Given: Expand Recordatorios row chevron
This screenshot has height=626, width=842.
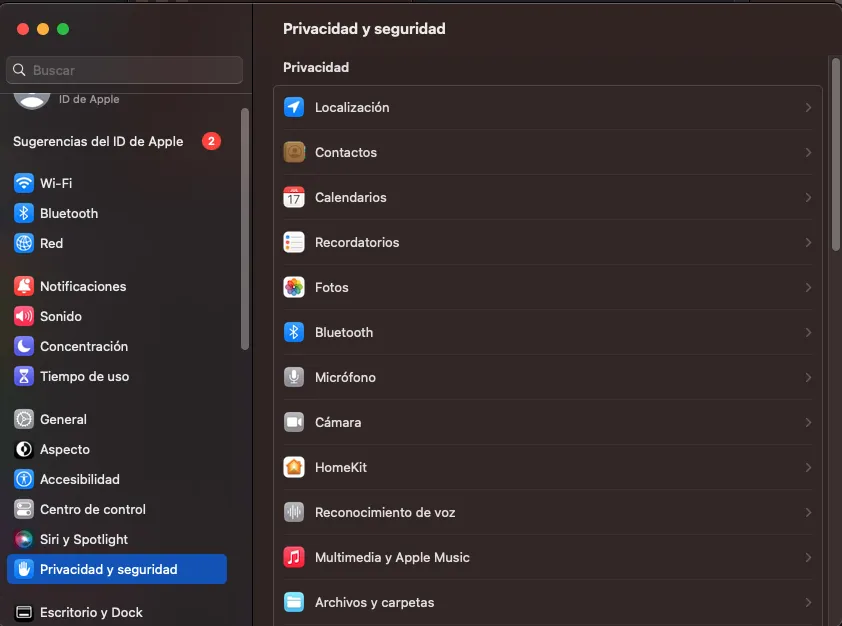Looking at the screenshot, I should [x=808, y=243].
